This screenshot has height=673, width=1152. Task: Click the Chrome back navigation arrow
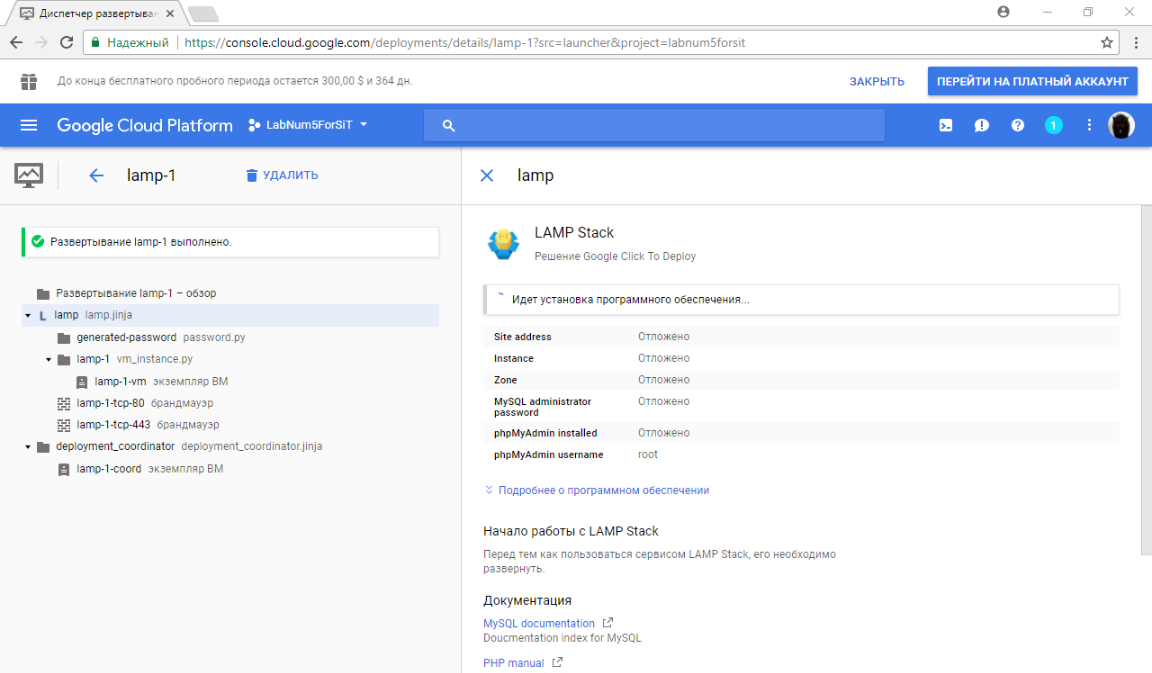(16, 43)
